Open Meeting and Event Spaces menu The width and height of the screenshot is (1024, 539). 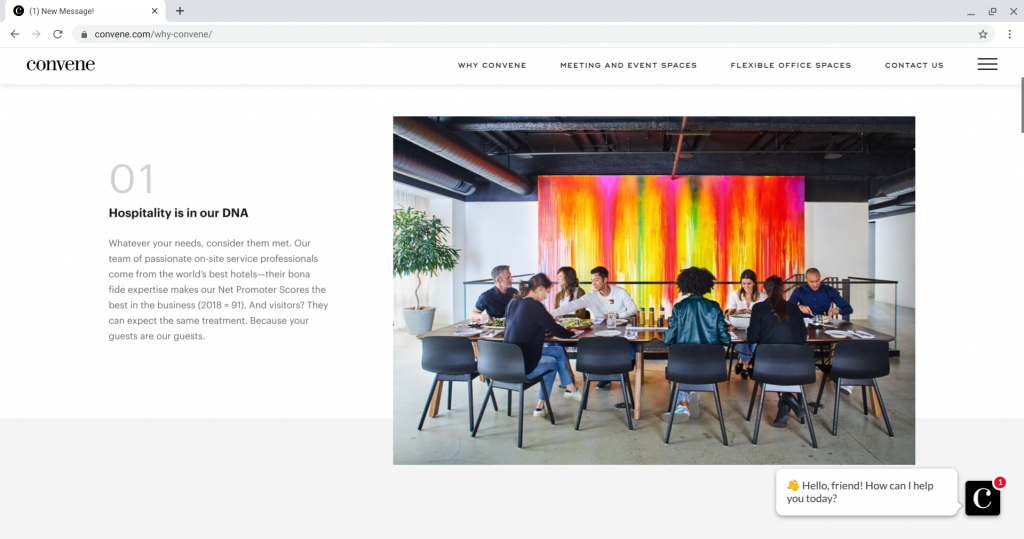pos(628,65)
